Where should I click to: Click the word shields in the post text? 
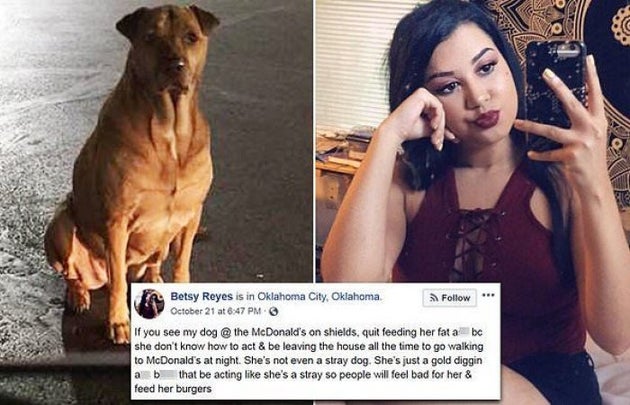coord(343,332)
